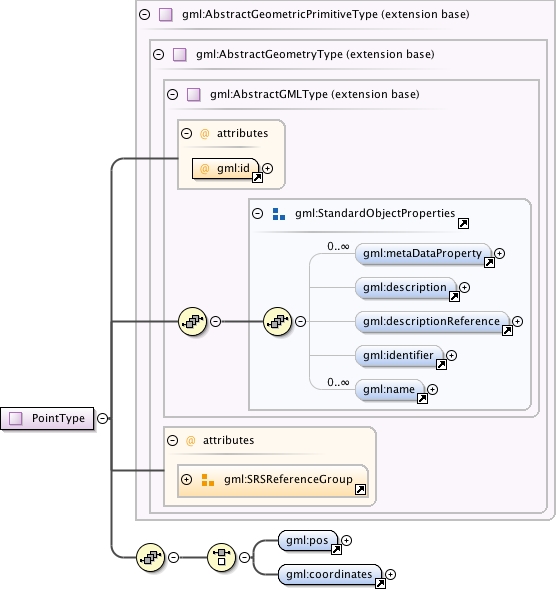Collapse attributes box containing gml:SRSReferenceGroup

[x=172, y=441]
